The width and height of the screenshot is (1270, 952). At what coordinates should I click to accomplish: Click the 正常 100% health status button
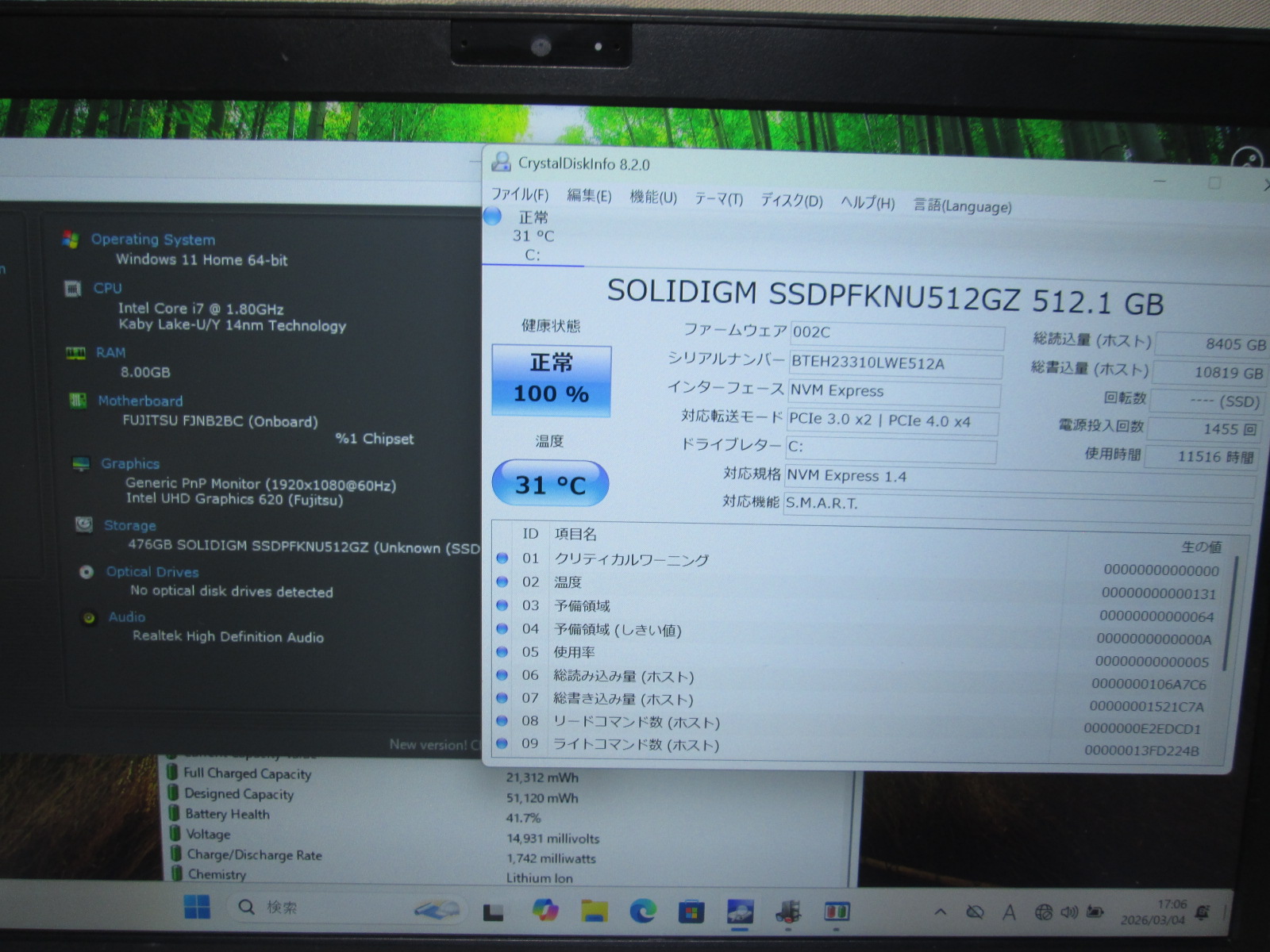tap(551, 380)
